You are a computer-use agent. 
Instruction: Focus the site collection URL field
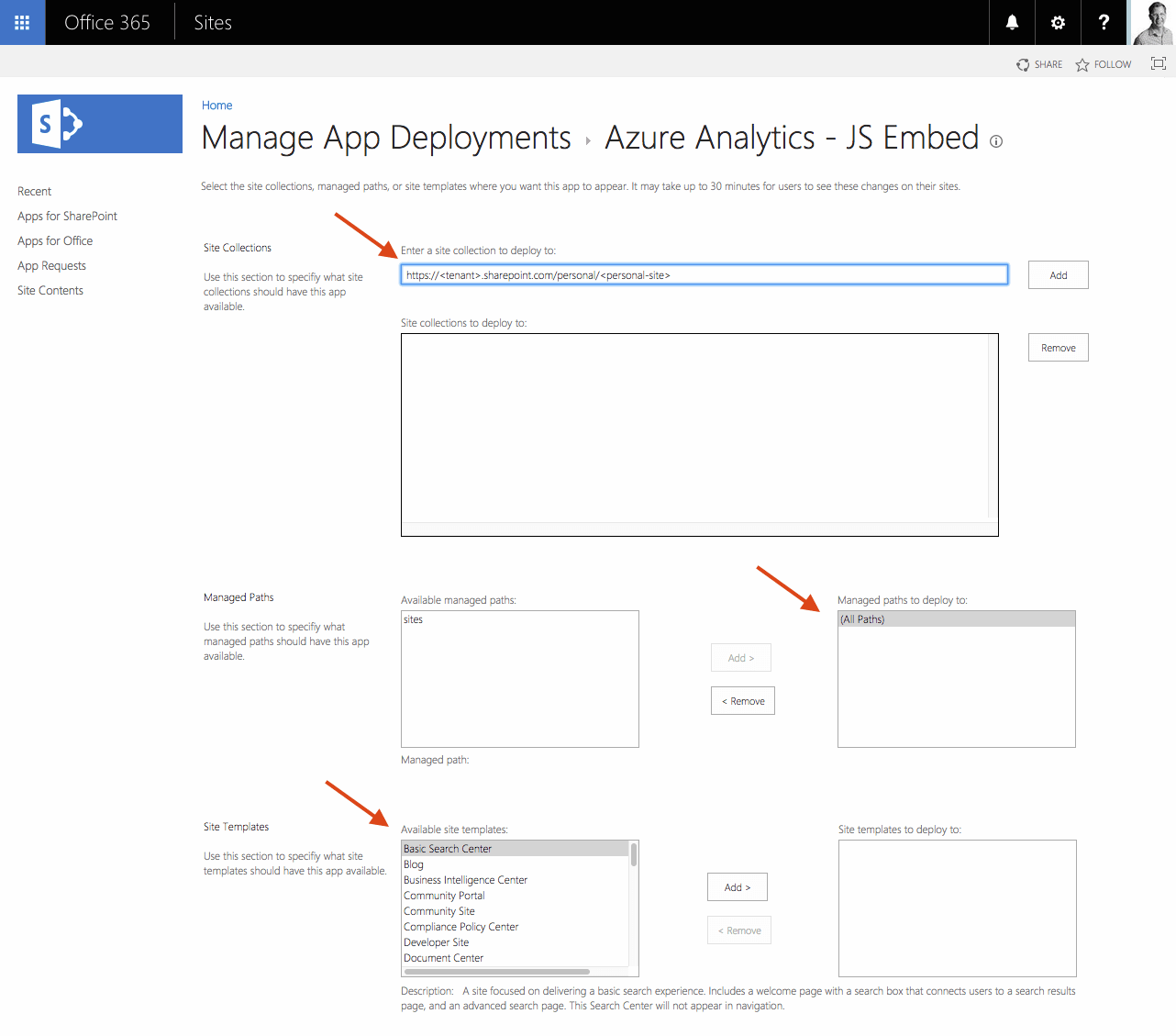pyautogui.click(x=704, y=274)
